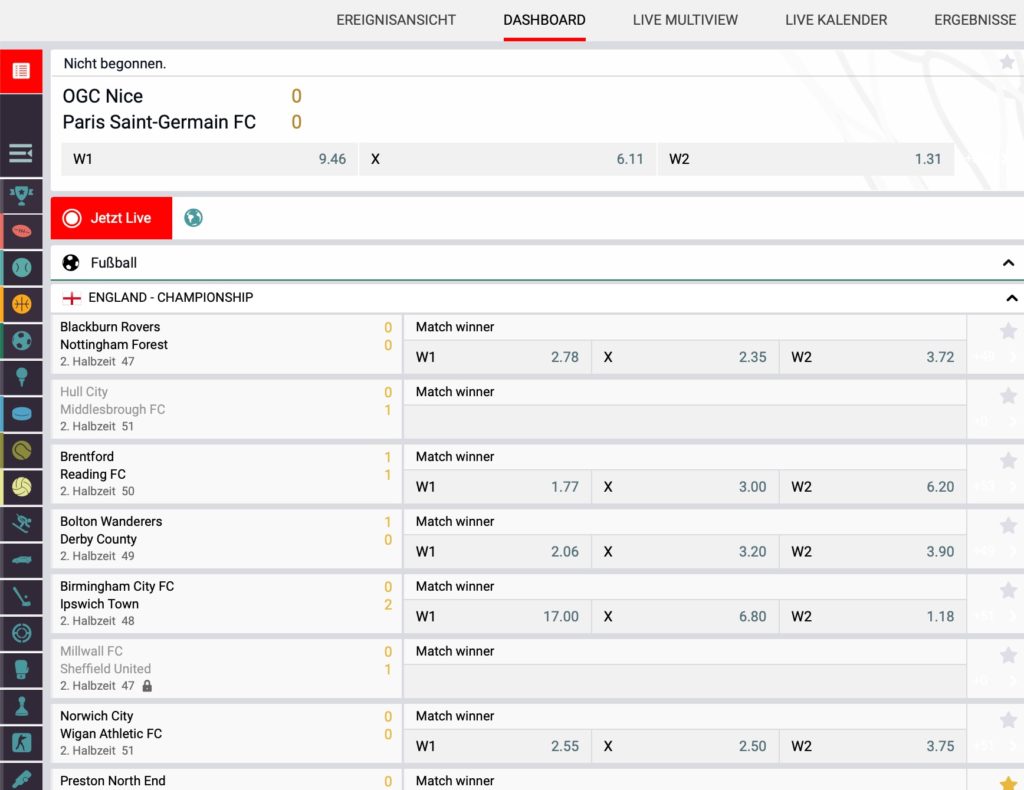1024x790 pixels.
Task: Select the racing car sport icon
Action: pyautogui.click(x=21, y=560)
